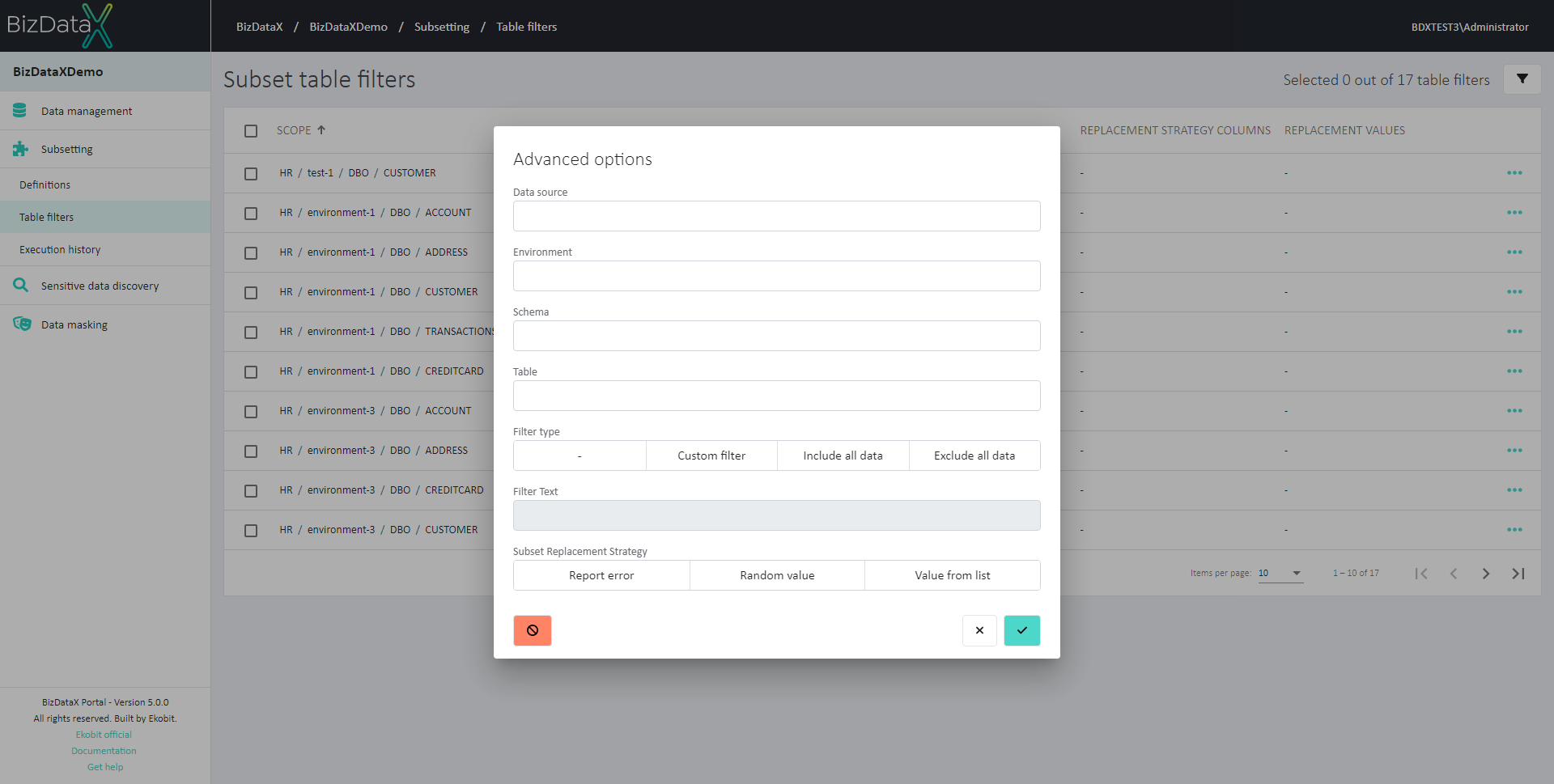The height and width of the screenshot is (784, 1554).
Task: Choose Exclude all data filter type
Action: pyautogui.click(x=974, y=456)
